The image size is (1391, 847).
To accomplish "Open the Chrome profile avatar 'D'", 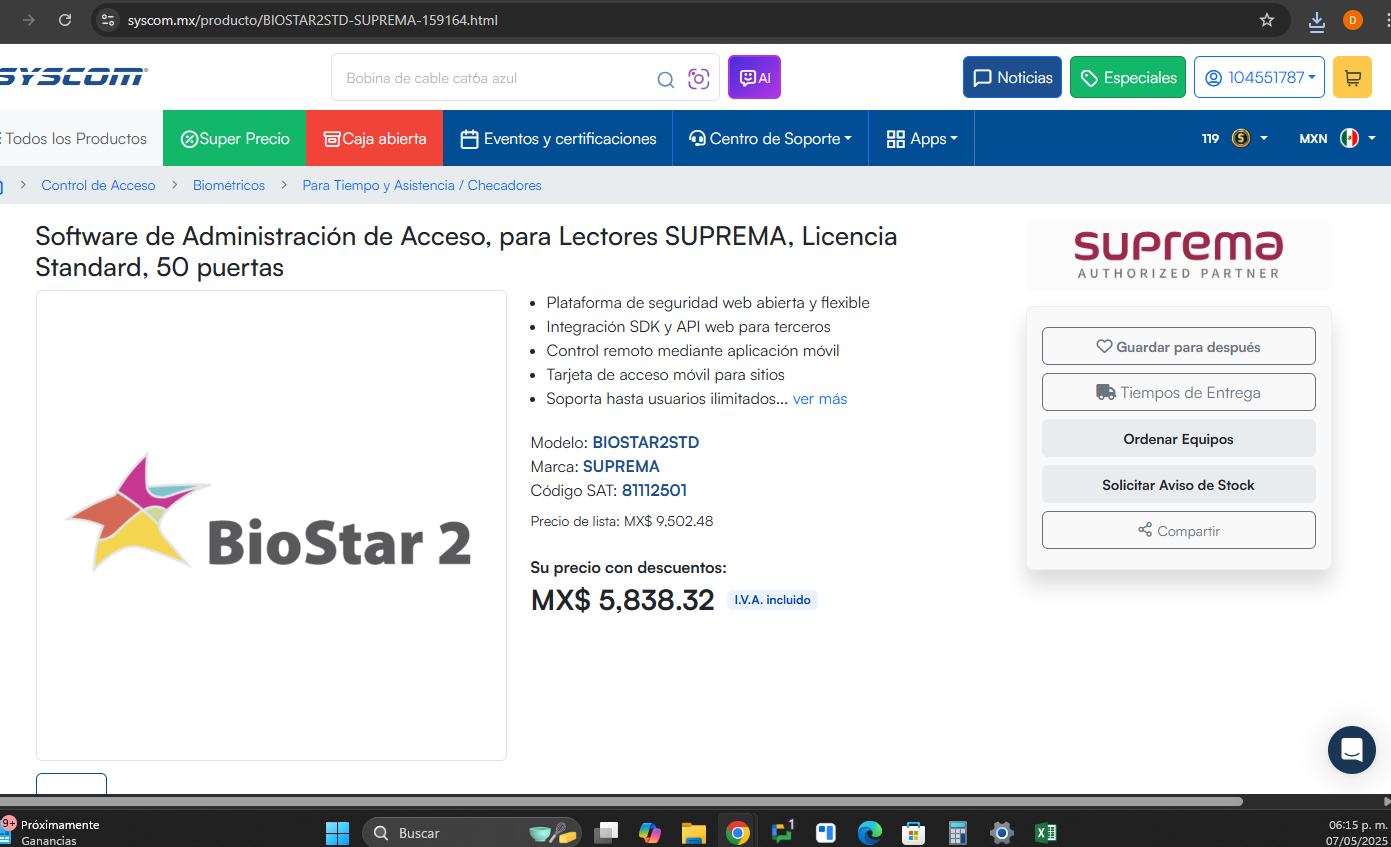I will pyautogui.click(x=1353, y=20).
